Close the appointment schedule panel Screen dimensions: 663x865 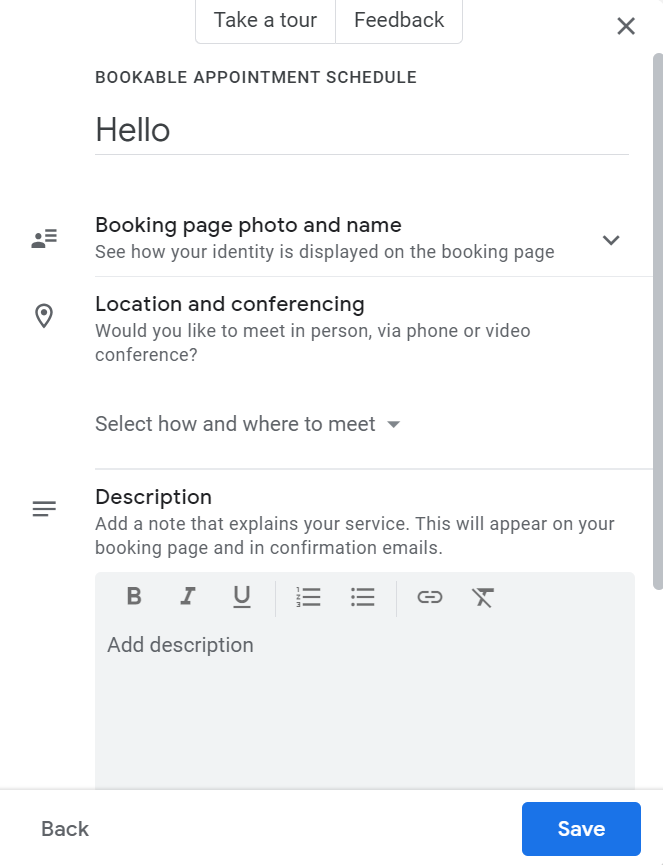[626, 26]
